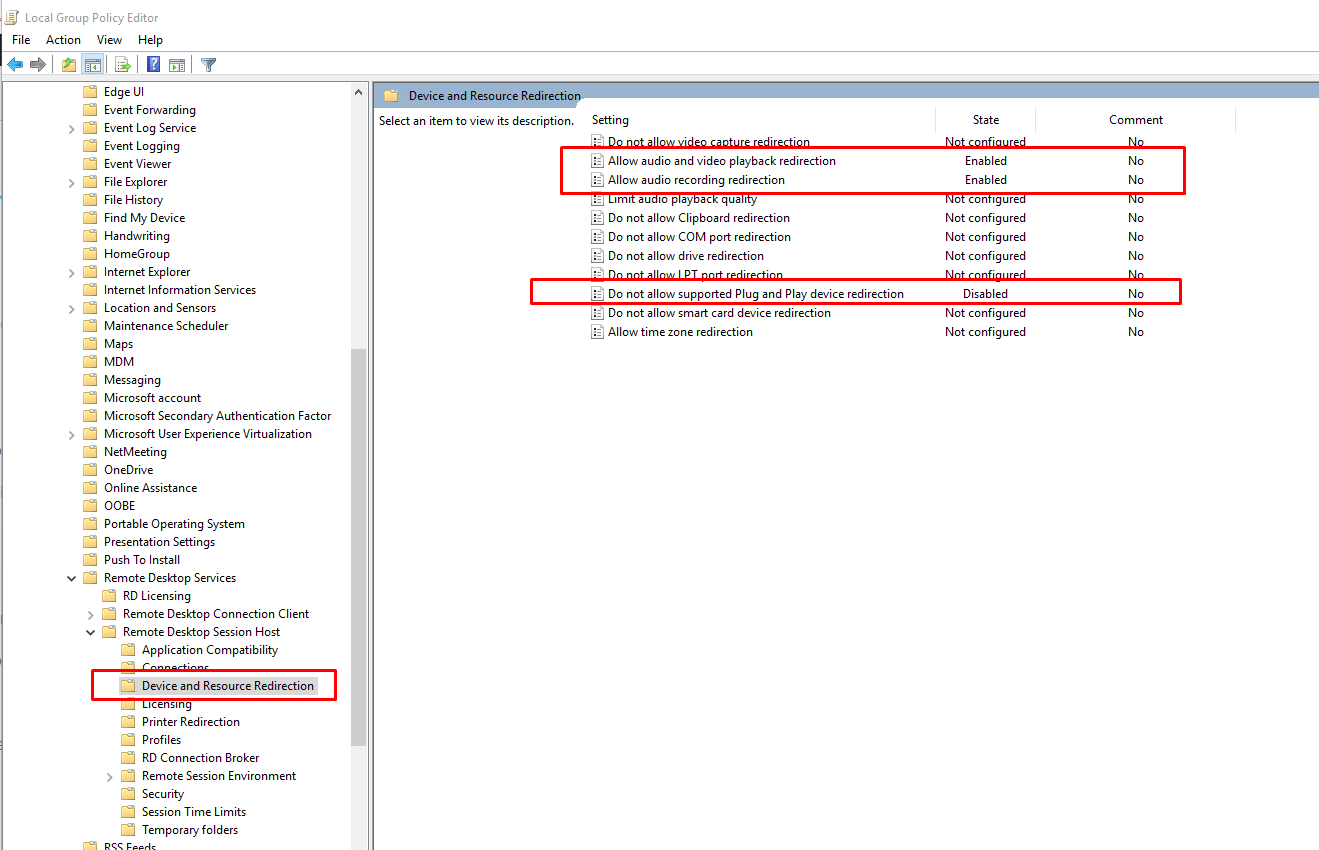Expand the File Explorer node

[x=72, y=183]
